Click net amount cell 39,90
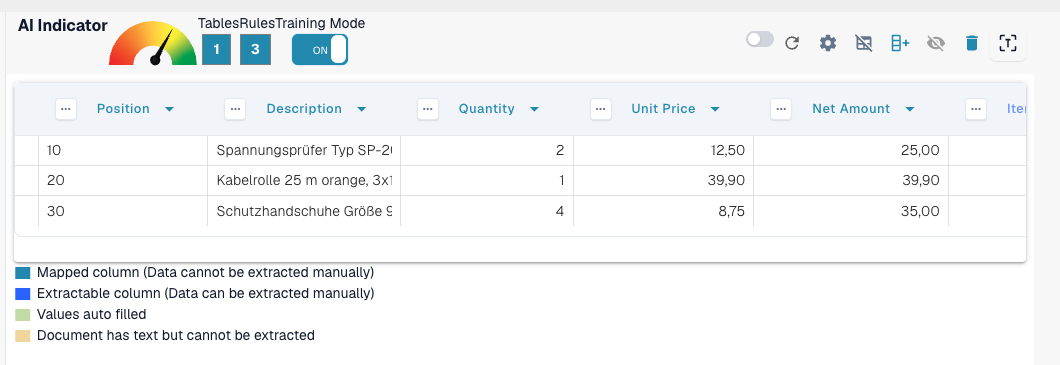 click(851, 180)
